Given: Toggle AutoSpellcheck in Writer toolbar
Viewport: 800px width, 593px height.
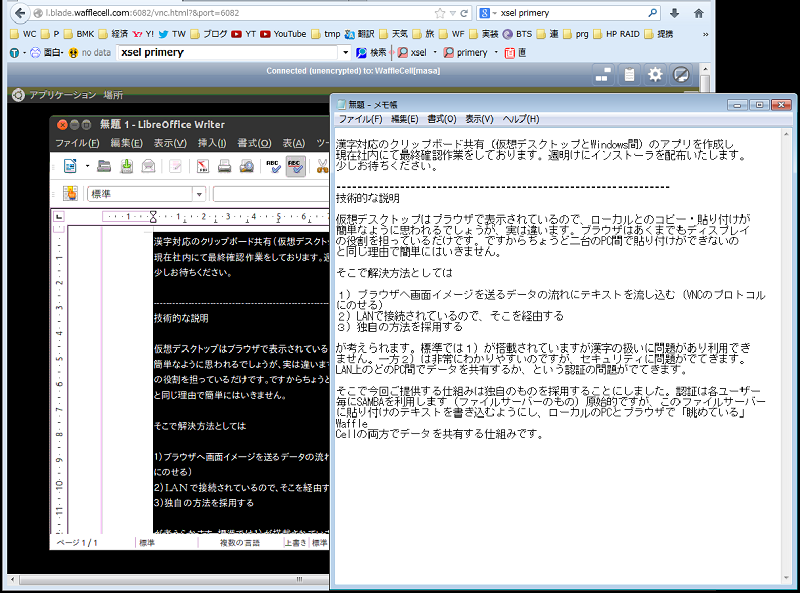Looking at the screenshot, I should [295, 166].
